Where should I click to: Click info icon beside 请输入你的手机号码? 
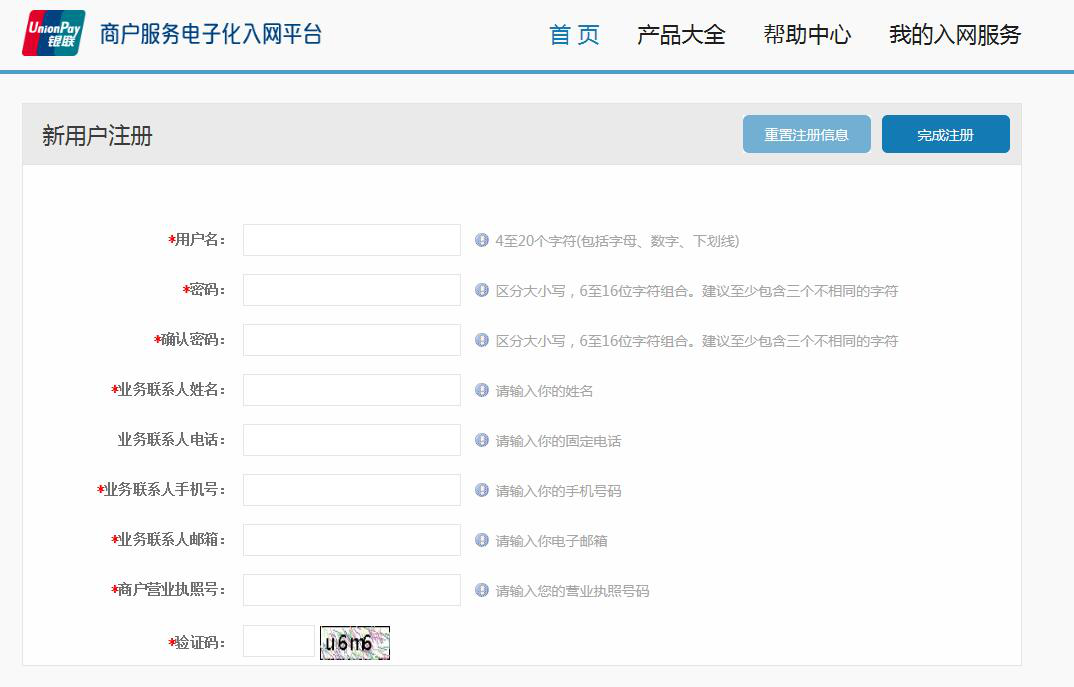pos(482,490)
